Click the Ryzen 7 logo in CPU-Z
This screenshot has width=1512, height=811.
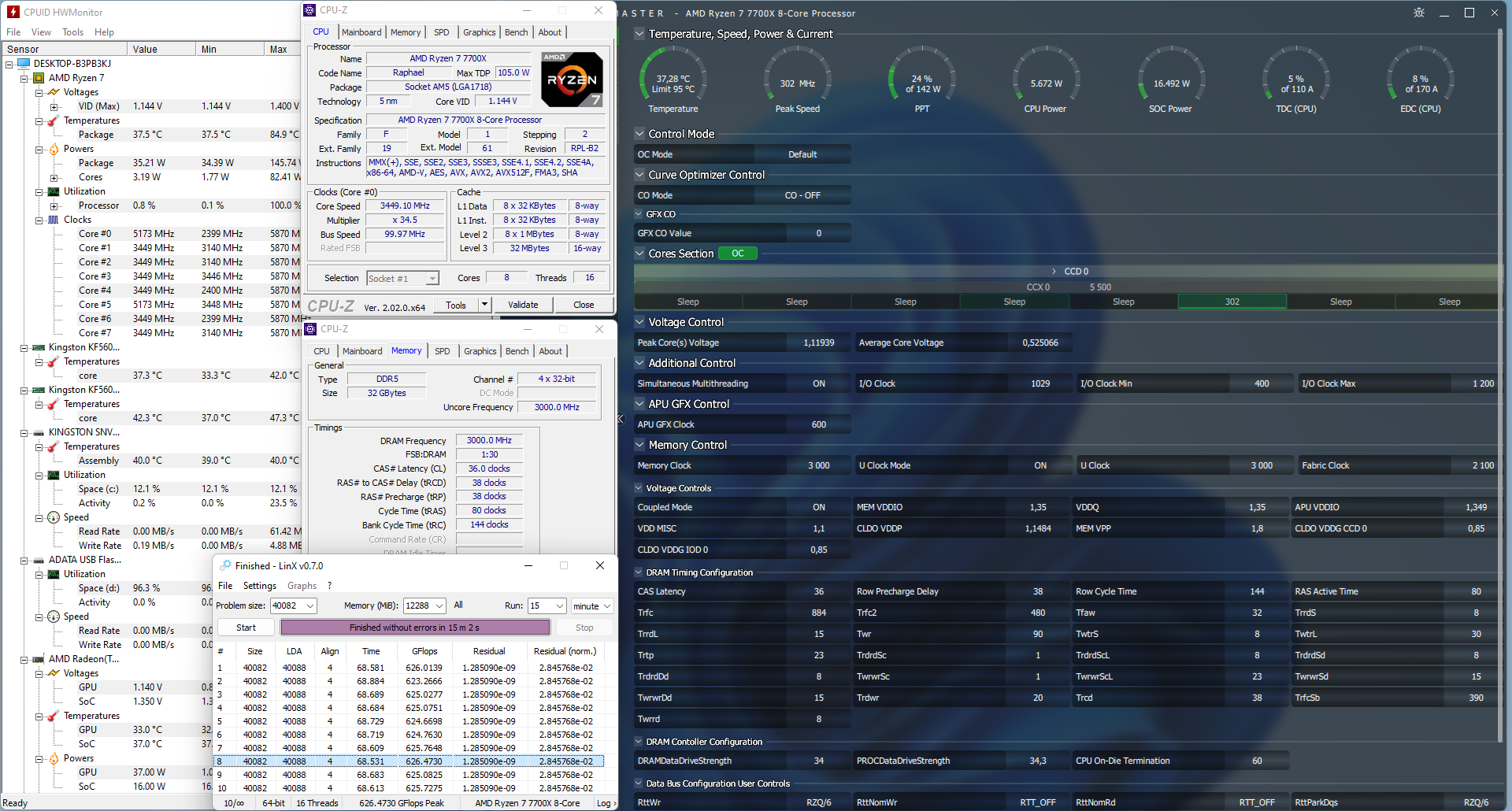[x=573, y=80]
